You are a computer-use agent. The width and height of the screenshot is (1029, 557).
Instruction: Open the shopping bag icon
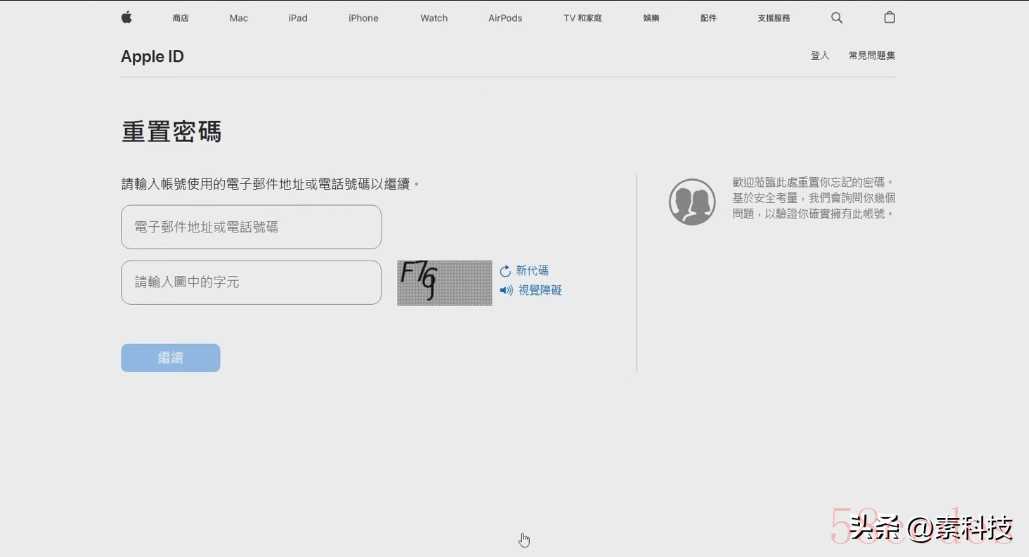[x=889, y=17]
